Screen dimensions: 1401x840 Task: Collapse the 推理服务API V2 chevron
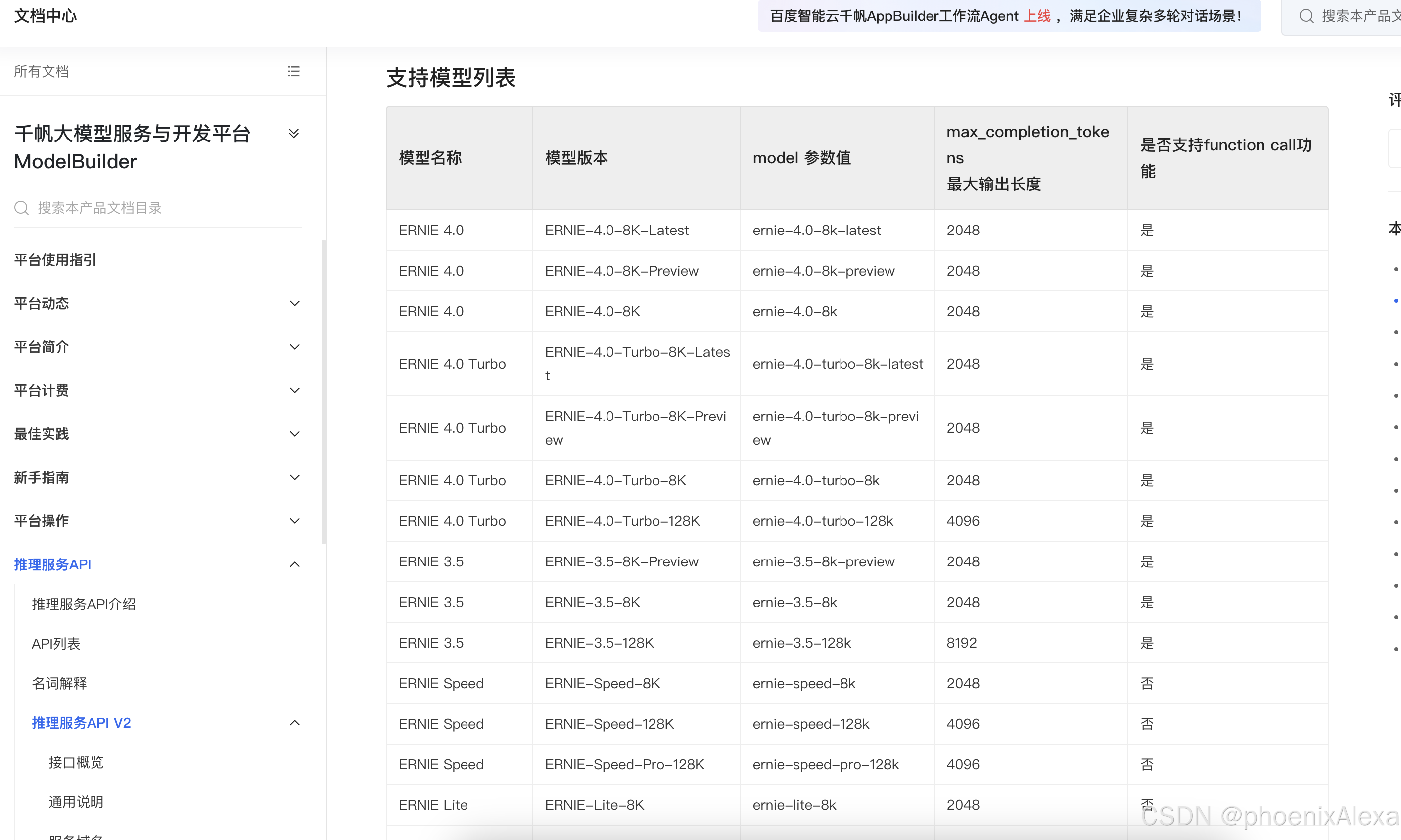click(294, 723)
